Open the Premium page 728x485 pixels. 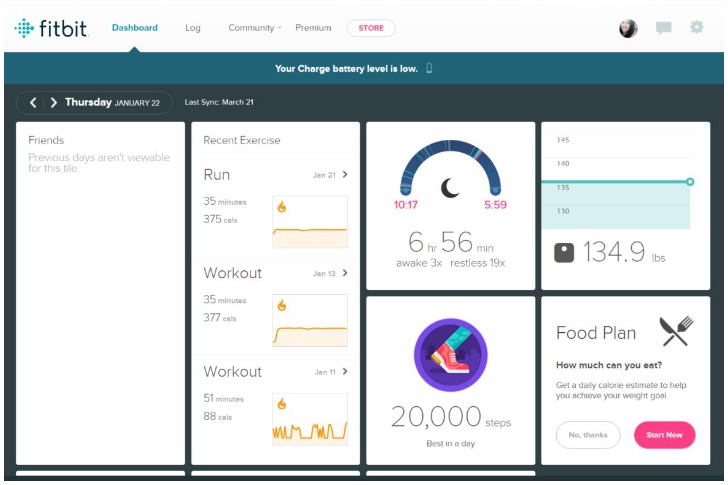pos(313,28)
